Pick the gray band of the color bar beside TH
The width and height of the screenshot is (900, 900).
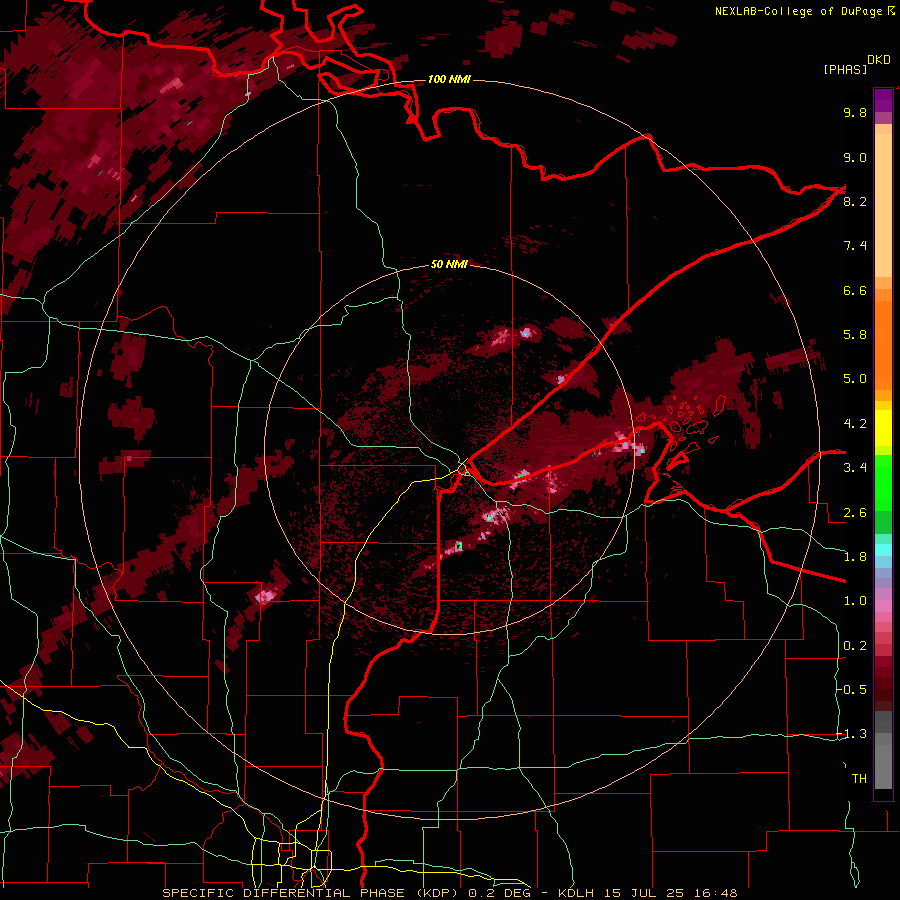(883, 769)
